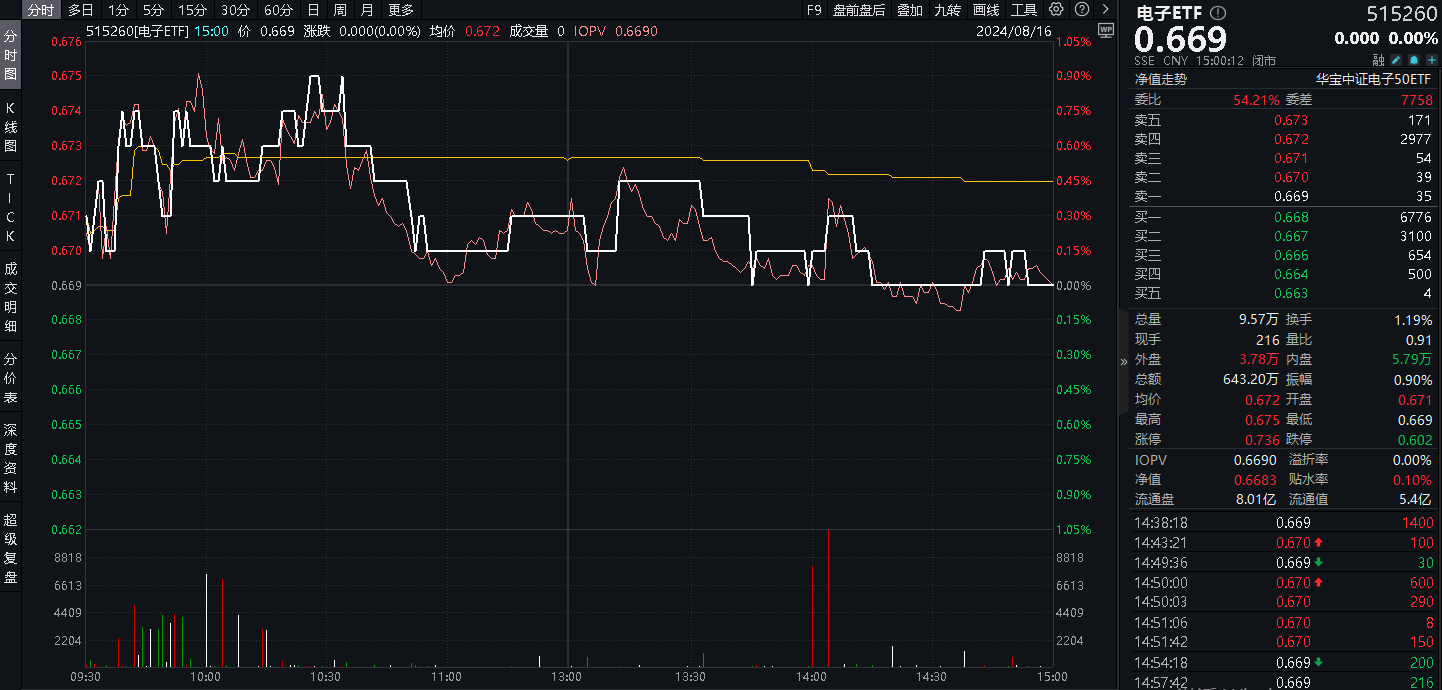Click the WP monitor icon on chart

[1105, 30]
